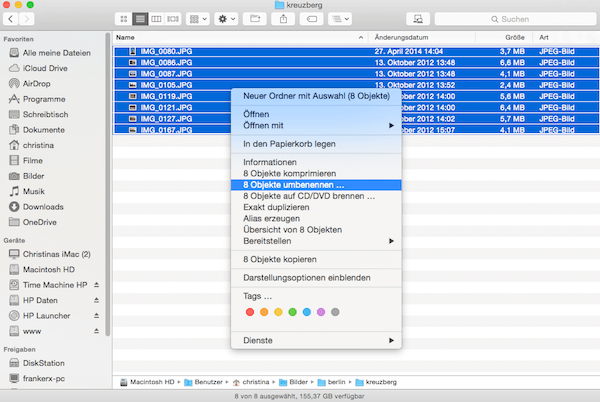Click the Suchen search field

point(535,19)
